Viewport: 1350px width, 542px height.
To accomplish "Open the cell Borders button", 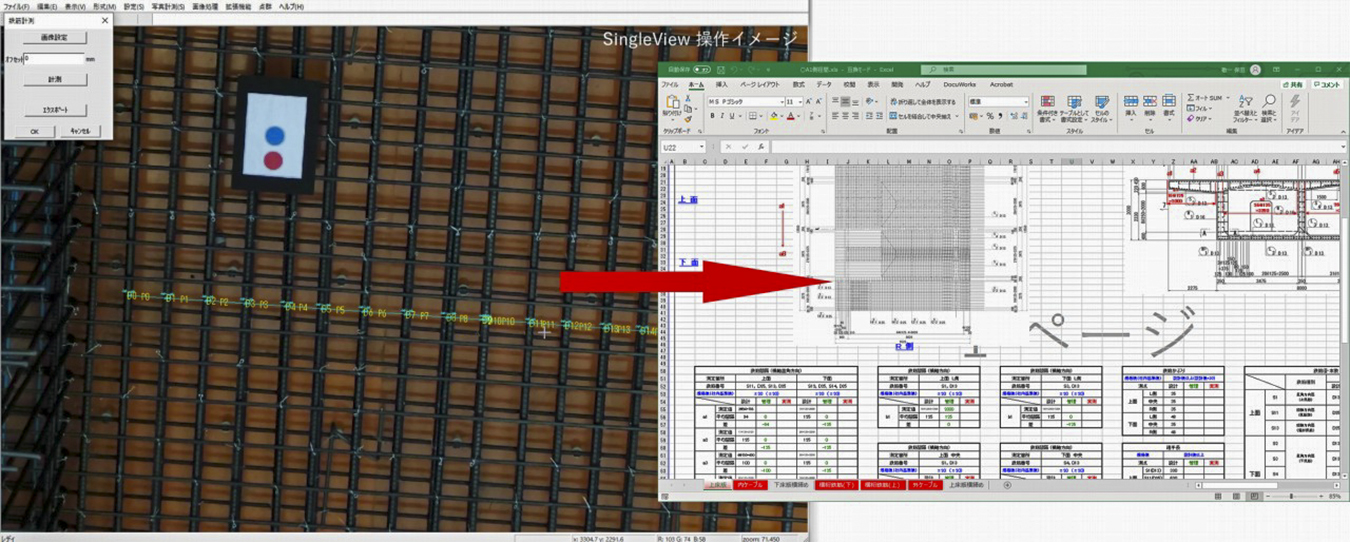I will (x=752, y=116).
